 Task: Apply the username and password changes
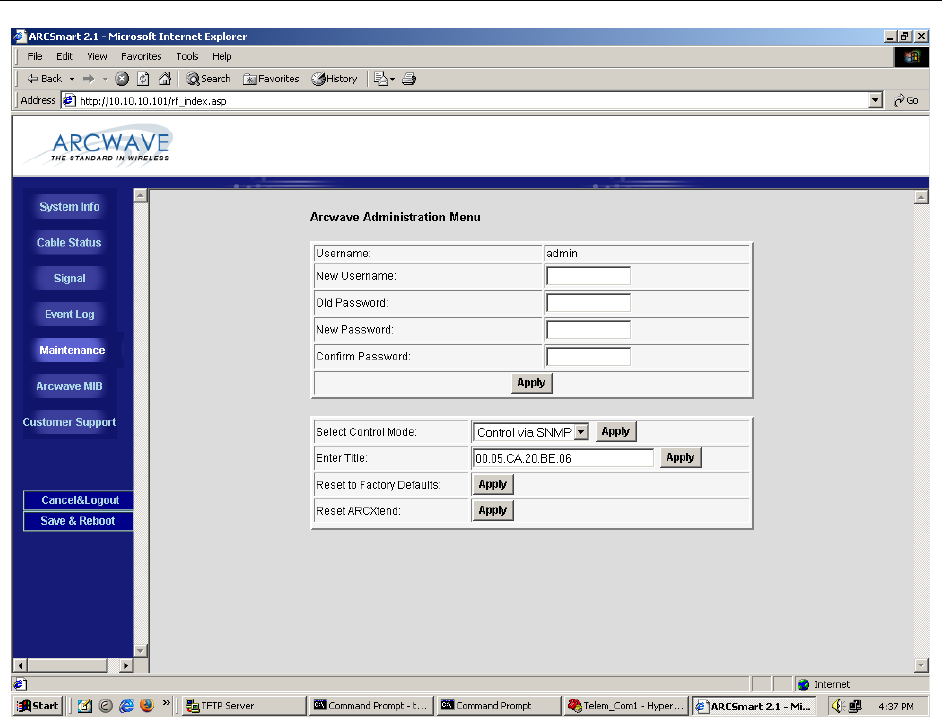(x=531, y=383)
